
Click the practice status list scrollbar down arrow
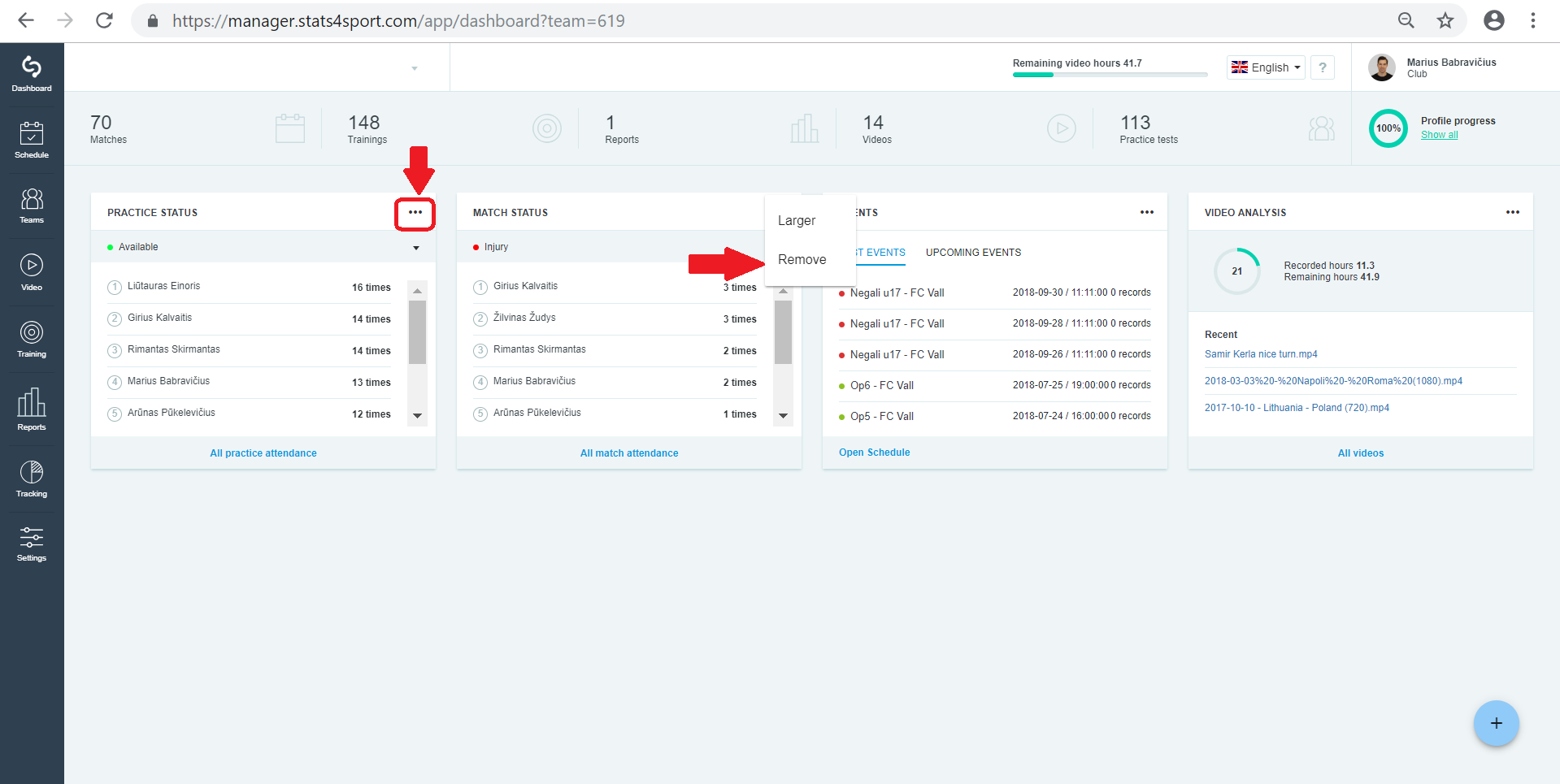pyautogui.click(x=417, y=415)
